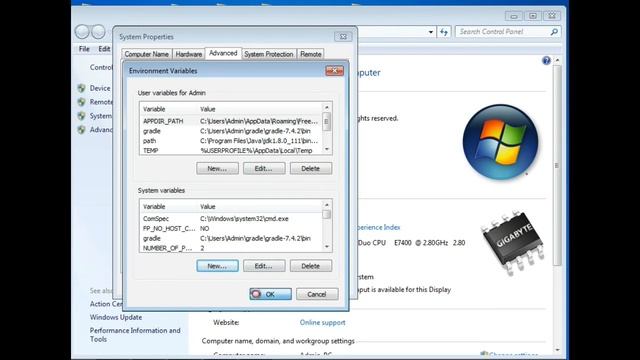Viewport: 640px width, 360px height.
Task: Click the Windows logo image
Action: point(500,142)
